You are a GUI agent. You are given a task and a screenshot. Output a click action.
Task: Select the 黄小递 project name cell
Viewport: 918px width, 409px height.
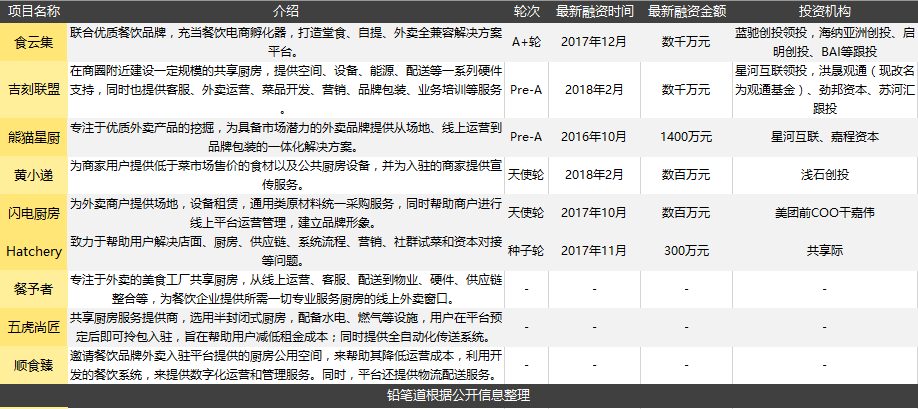click(x=34, y=175)
